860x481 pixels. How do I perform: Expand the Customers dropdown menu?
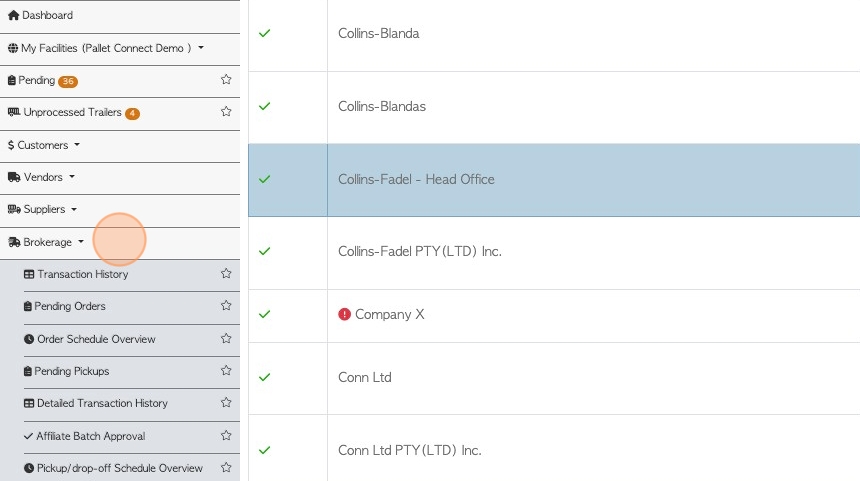44,145
